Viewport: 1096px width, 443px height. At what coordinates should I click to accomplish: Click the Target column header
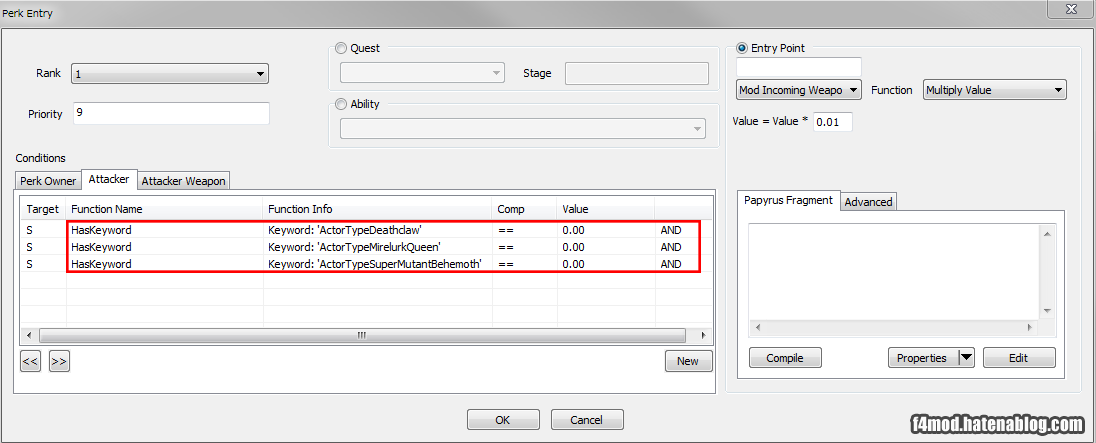pos(43,209)
